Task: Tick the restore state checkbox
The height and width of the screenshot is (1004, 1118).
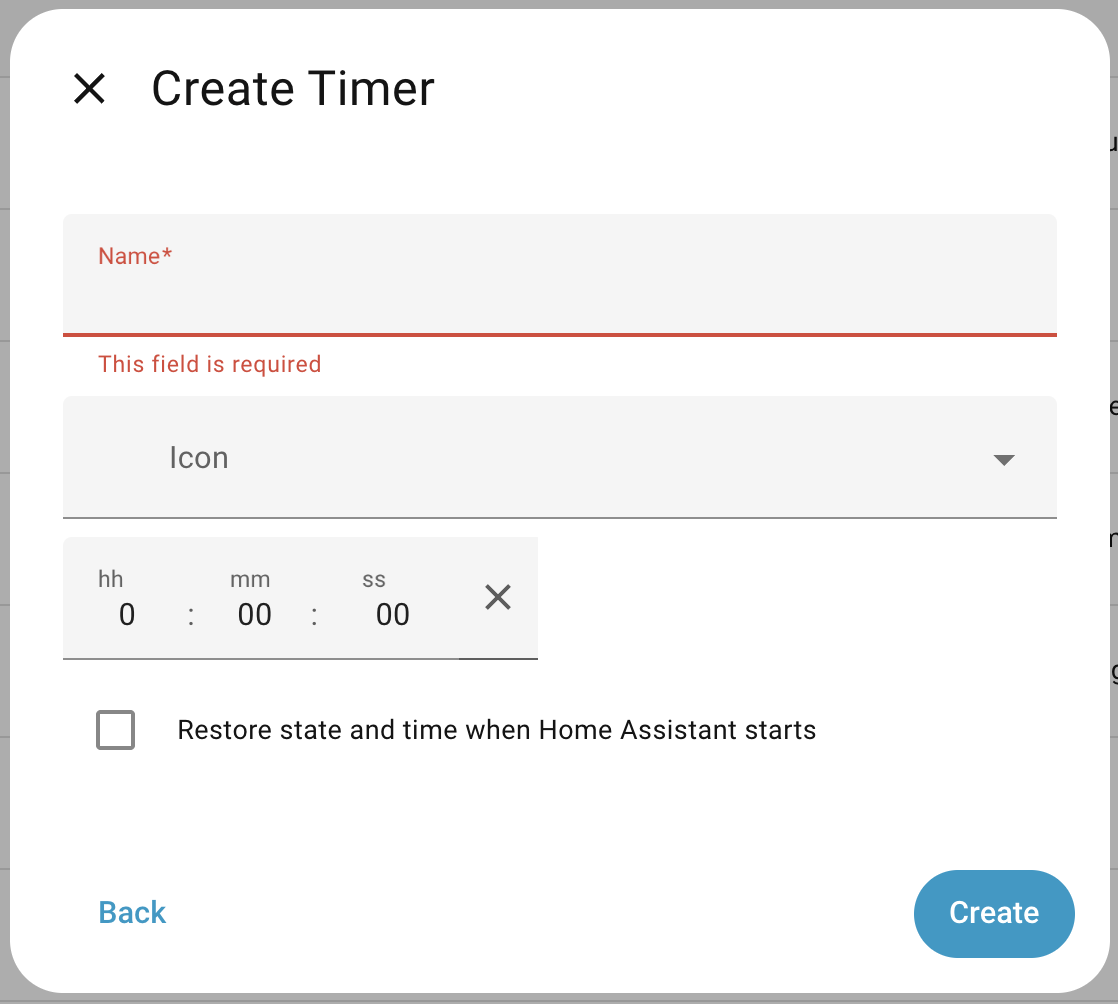Action: click(116, 730)
